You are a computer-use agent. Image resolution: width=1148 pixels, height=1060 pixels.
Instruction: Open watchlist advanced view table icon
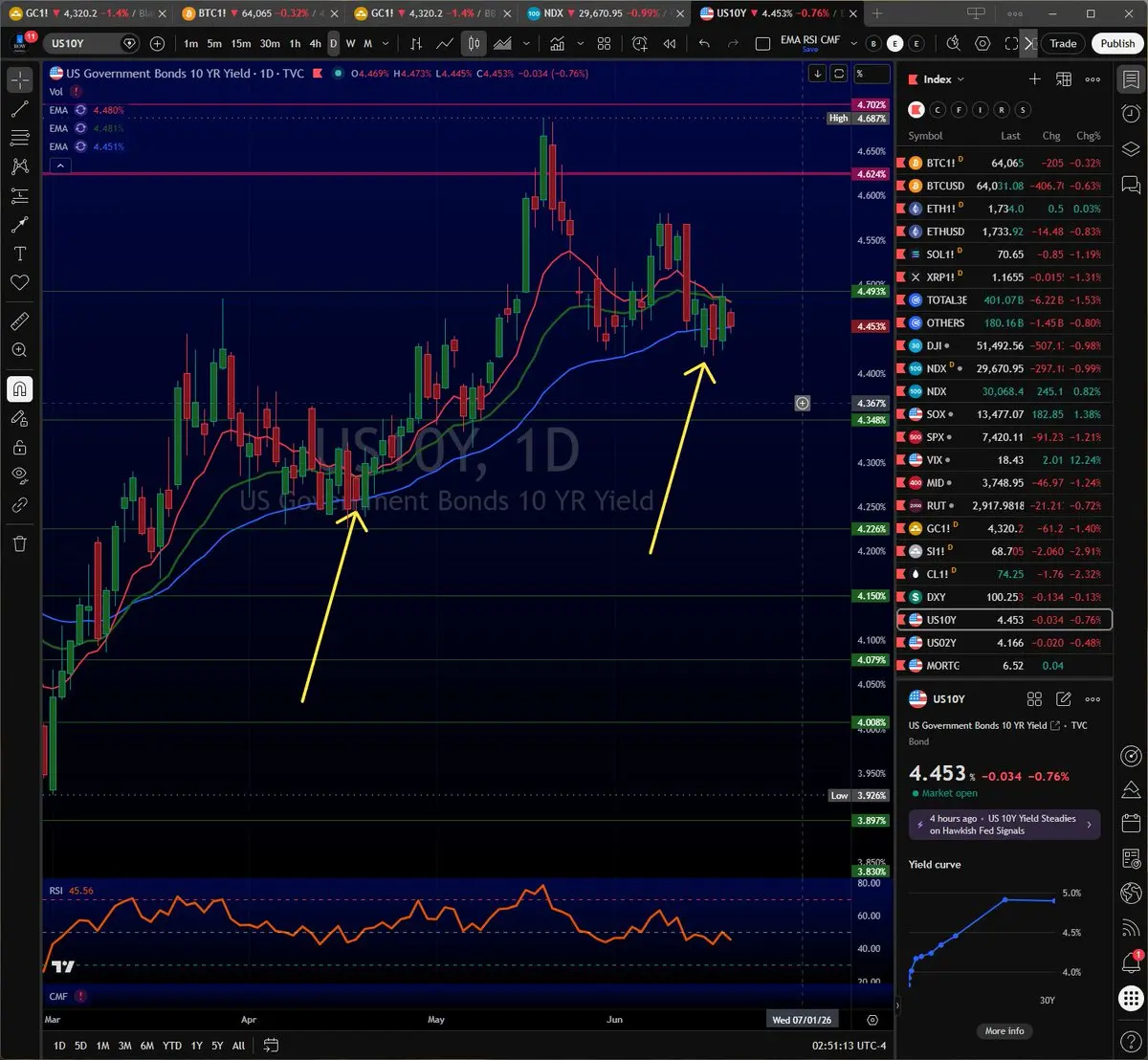tap(1063, 79)
